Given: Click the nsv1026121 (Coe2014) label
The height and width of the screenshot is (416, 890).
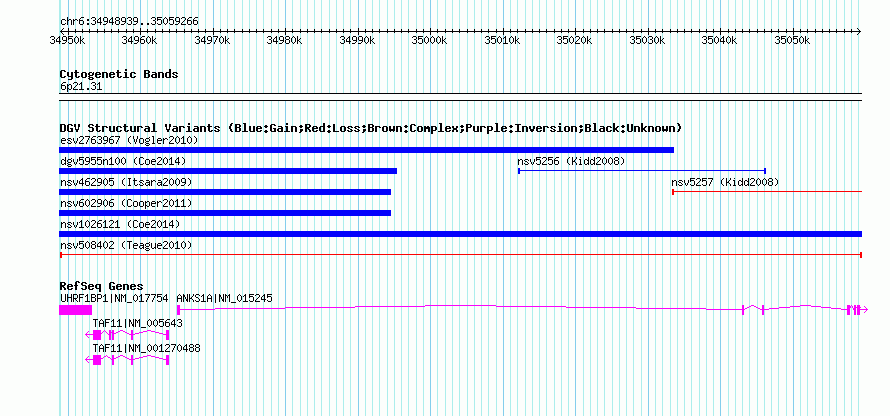Looking at the screenshot, I should 120,224.
